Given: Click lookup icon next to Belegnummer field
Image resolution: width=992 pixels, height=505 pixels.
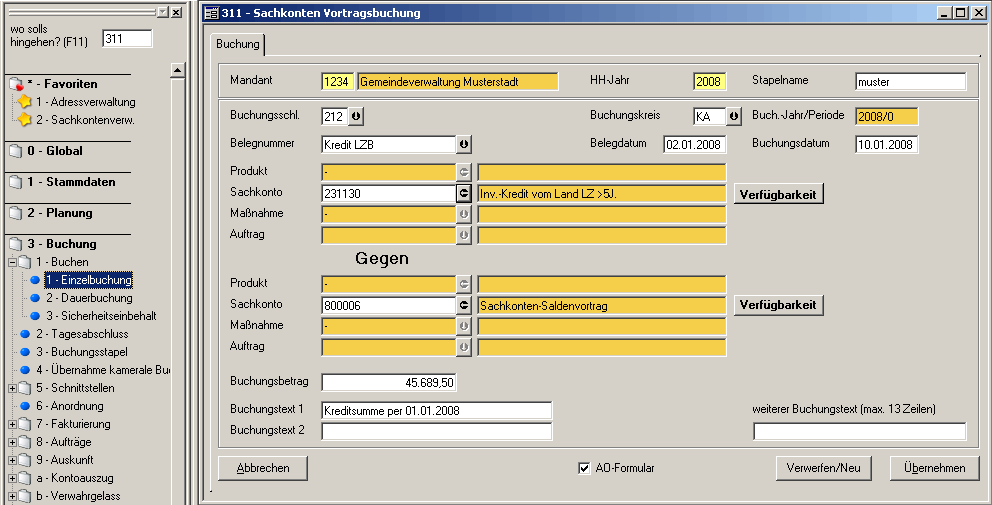Looking at the screenshot, I should 463,144.
